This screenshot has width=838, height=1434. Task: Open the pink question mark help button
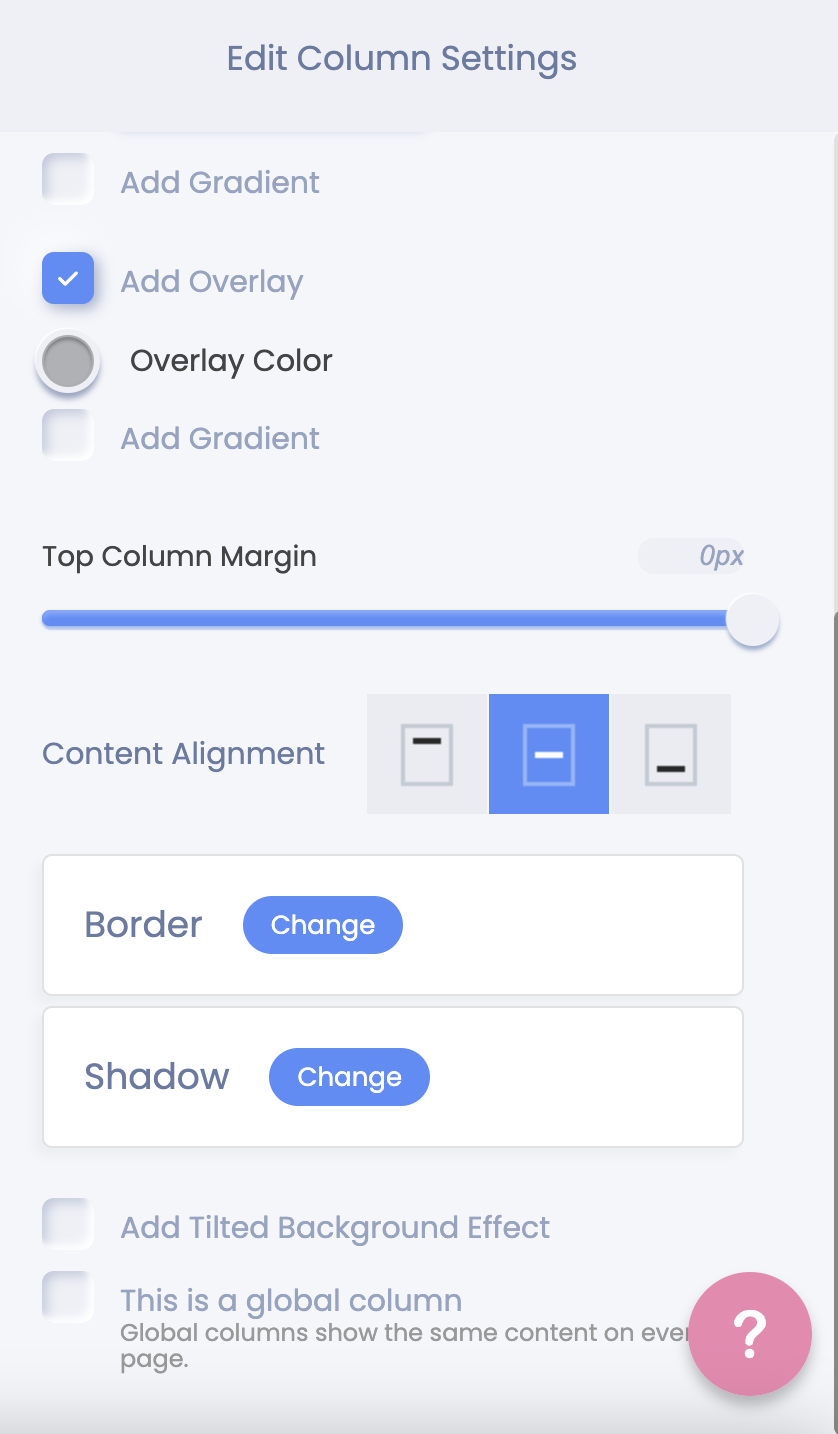[x=750, y=1333]
